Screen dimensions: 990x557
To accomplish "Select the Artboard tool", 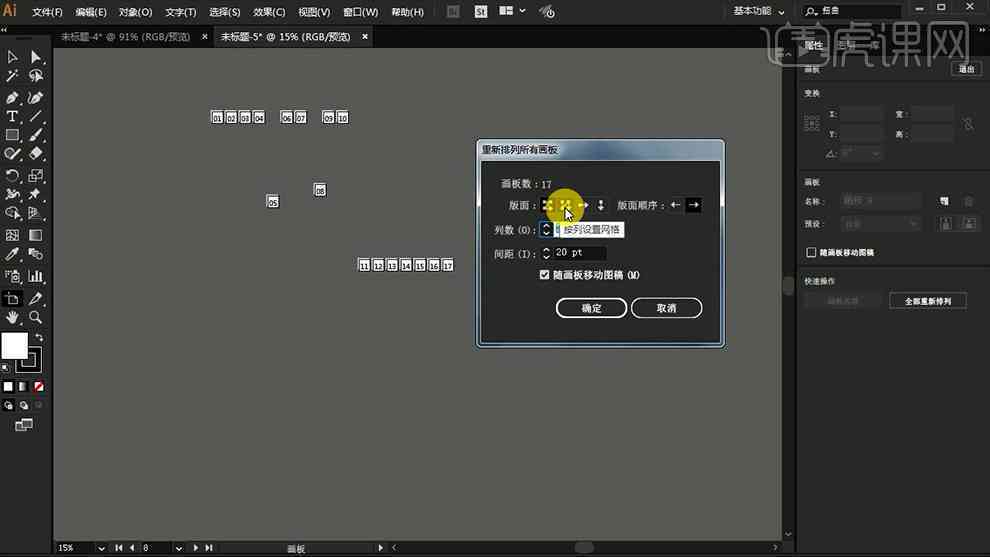I will click(x=12, y=298).
